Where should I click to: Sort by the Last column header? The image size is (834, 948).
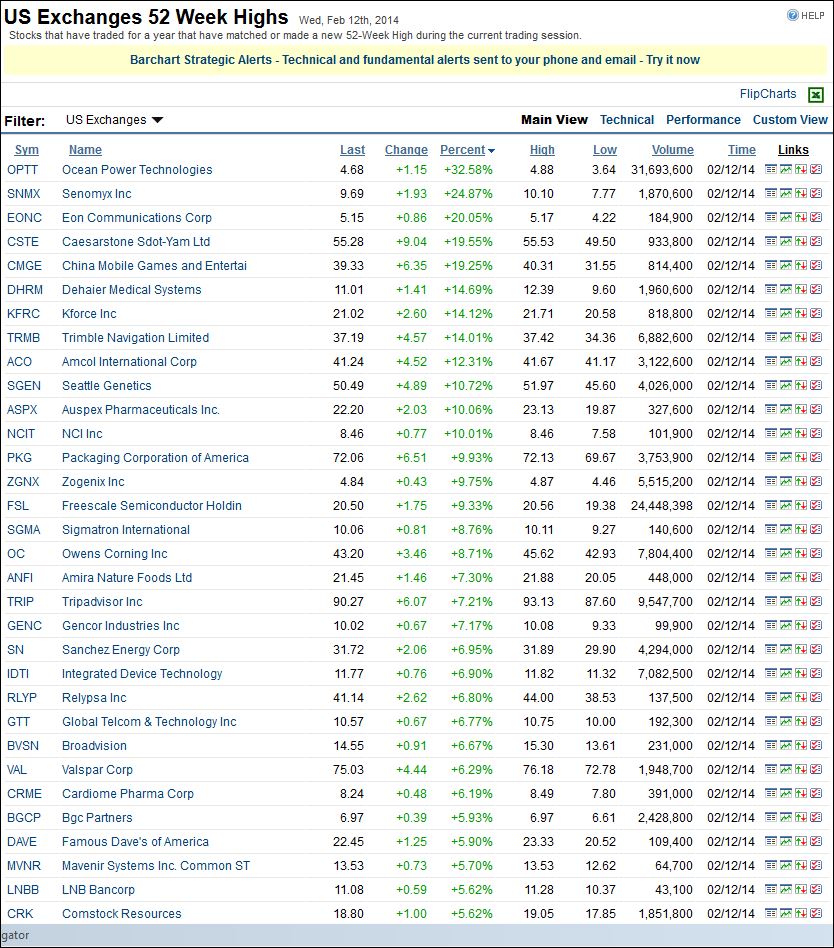(353, 150)
